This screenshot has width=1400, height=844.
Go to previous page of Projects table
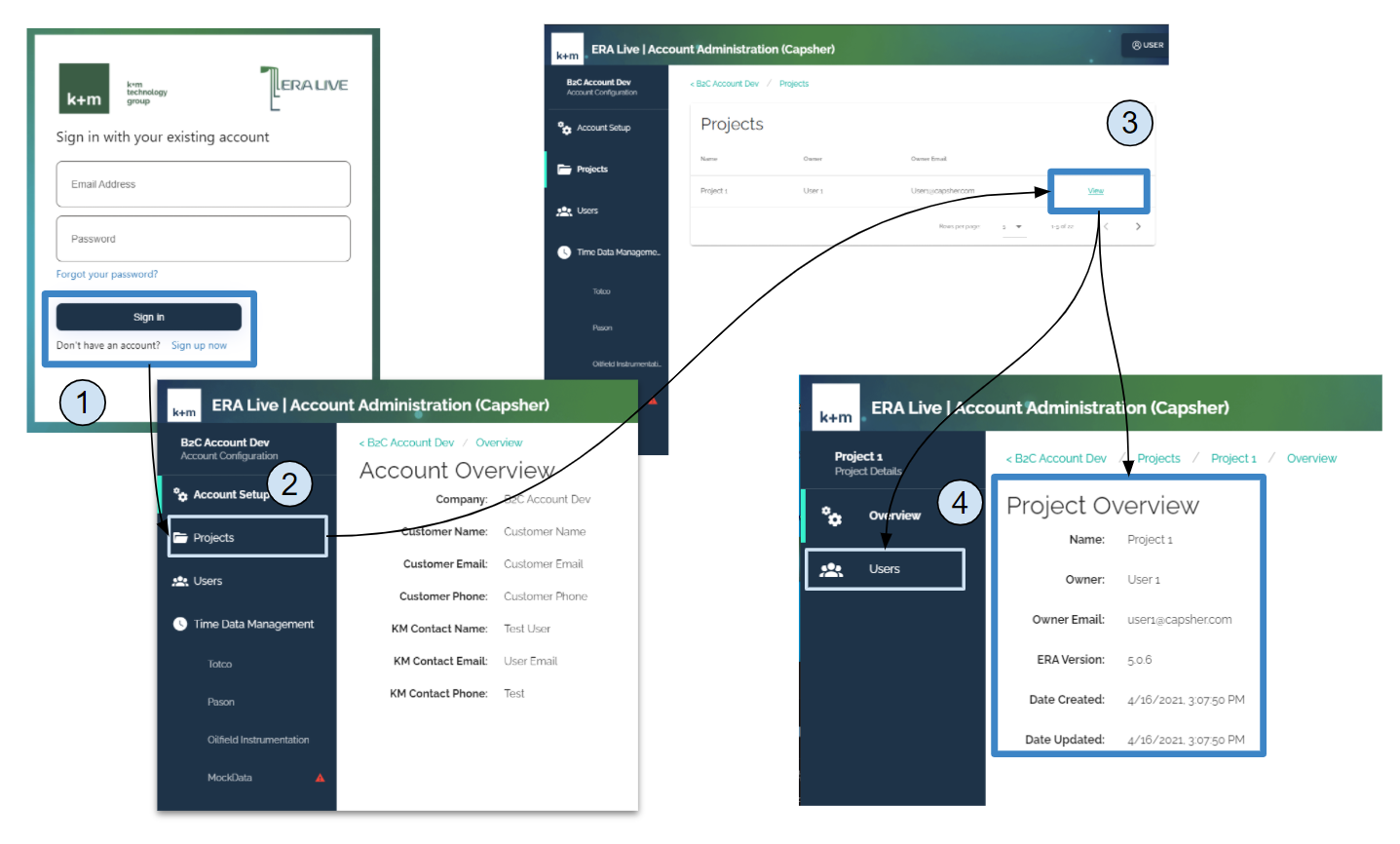[x=1106, y=227]
